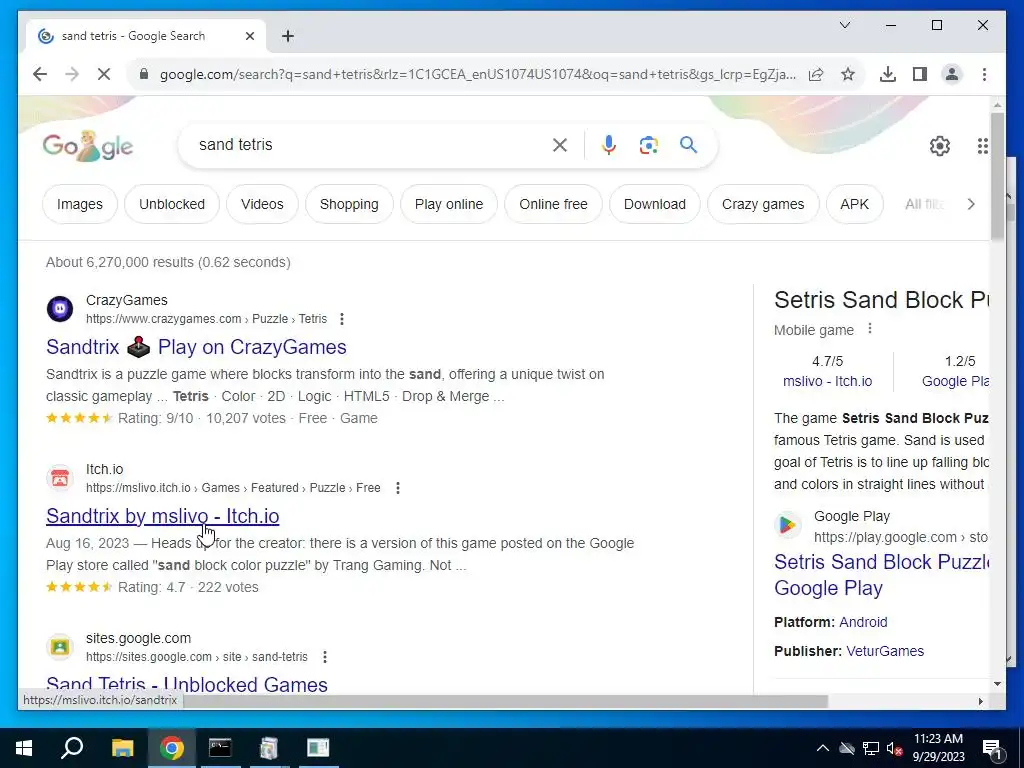Open Command Prompt from the taskbar
Screen dimensions: 1024x768
220,748
